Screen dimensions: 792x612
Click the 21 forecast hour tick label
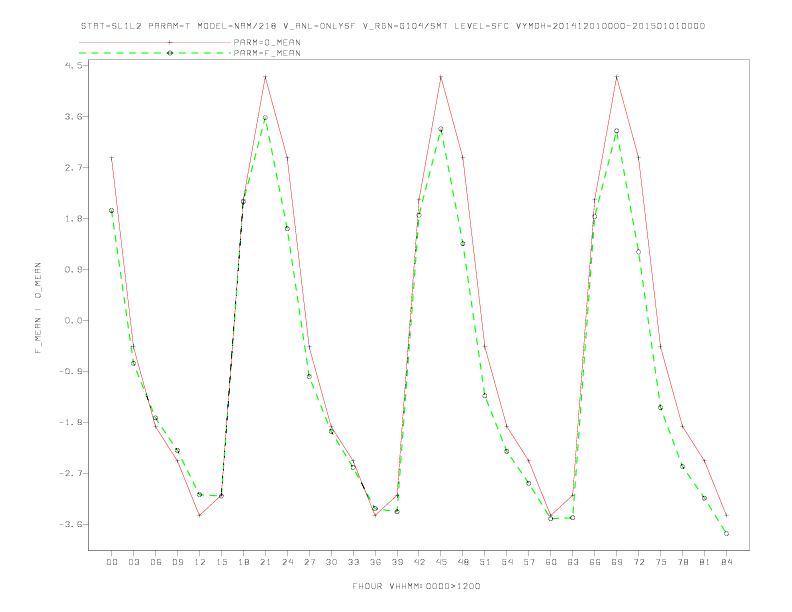click(265, 562)
